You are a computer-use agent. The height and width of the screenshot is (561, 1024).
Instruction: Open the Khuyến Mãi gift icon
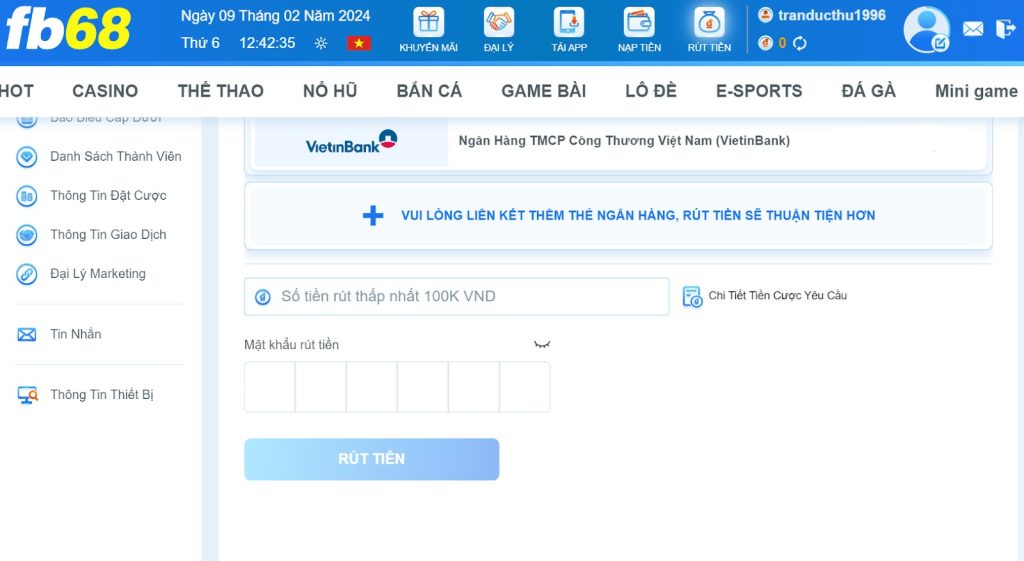(x=428, y=24)
